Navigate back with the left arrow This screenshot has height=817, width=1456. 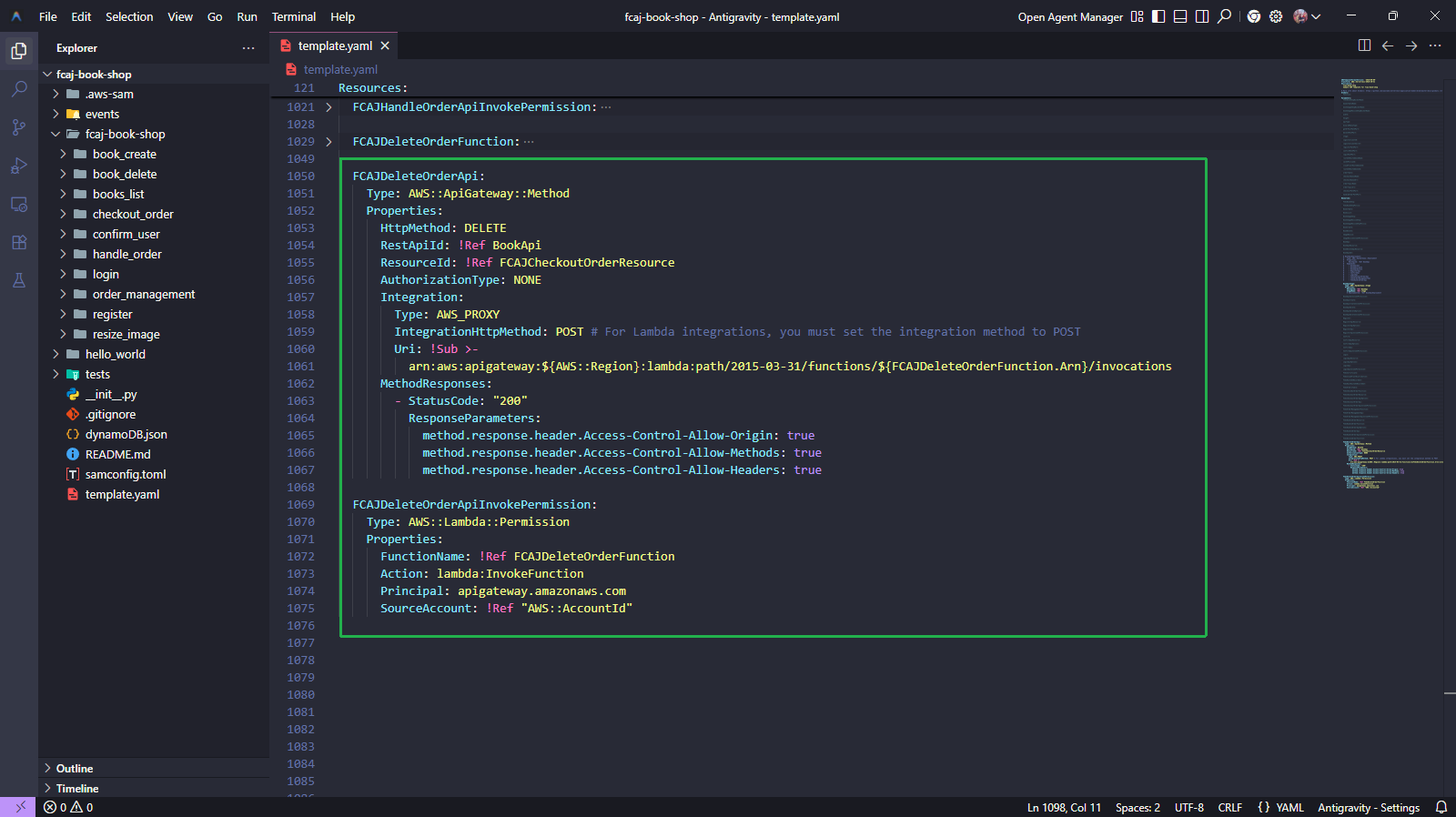[1388, 45]
